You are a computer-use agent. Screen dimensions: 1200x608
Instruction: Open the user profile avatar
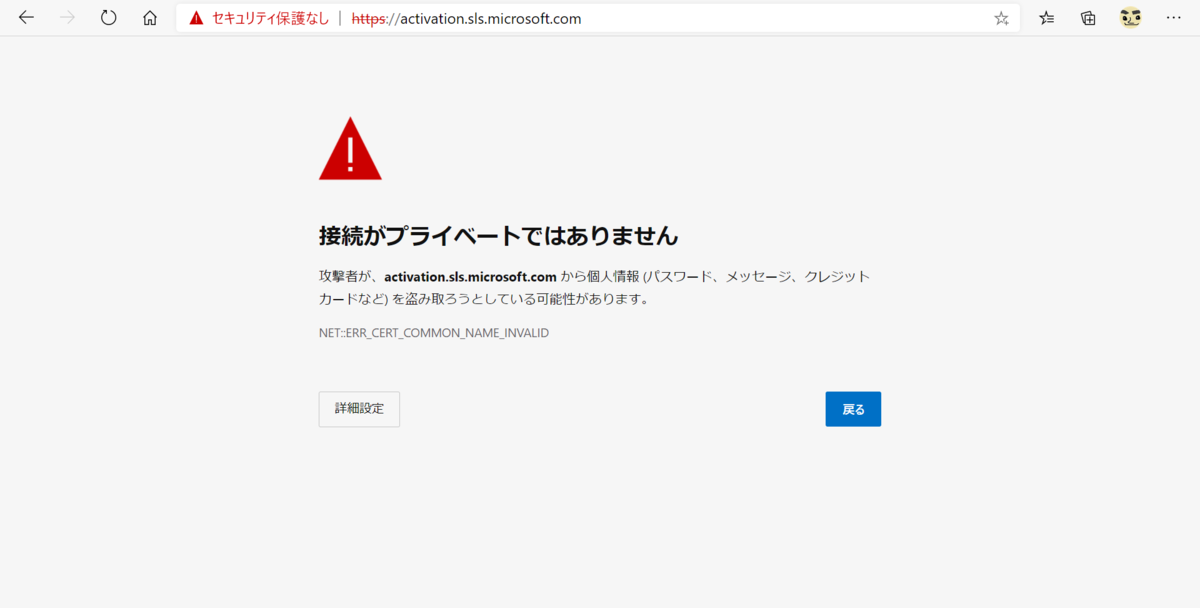pyautogui.click(x=1131, y=18)
